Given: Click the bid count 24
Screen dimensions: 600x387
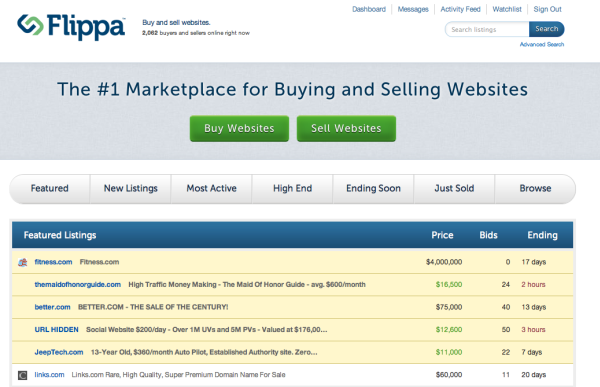Looking at the screenshot, I should [506, 285].
